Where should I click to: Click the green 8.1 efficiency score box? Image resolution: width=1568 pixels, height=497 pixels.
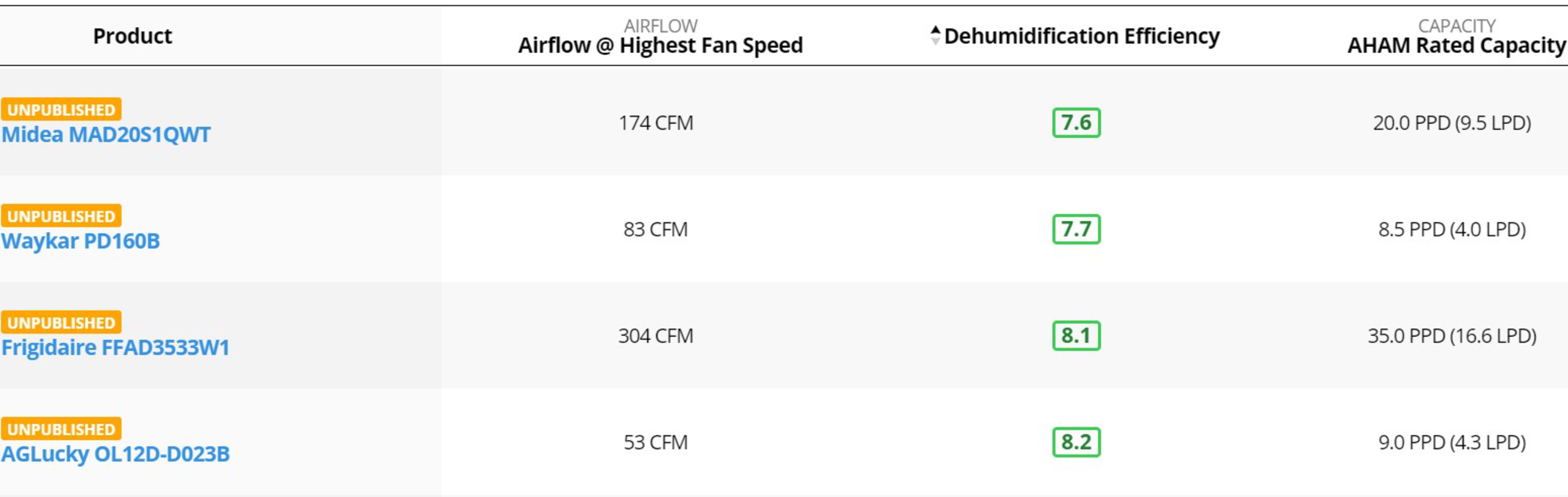[1076, 336]
